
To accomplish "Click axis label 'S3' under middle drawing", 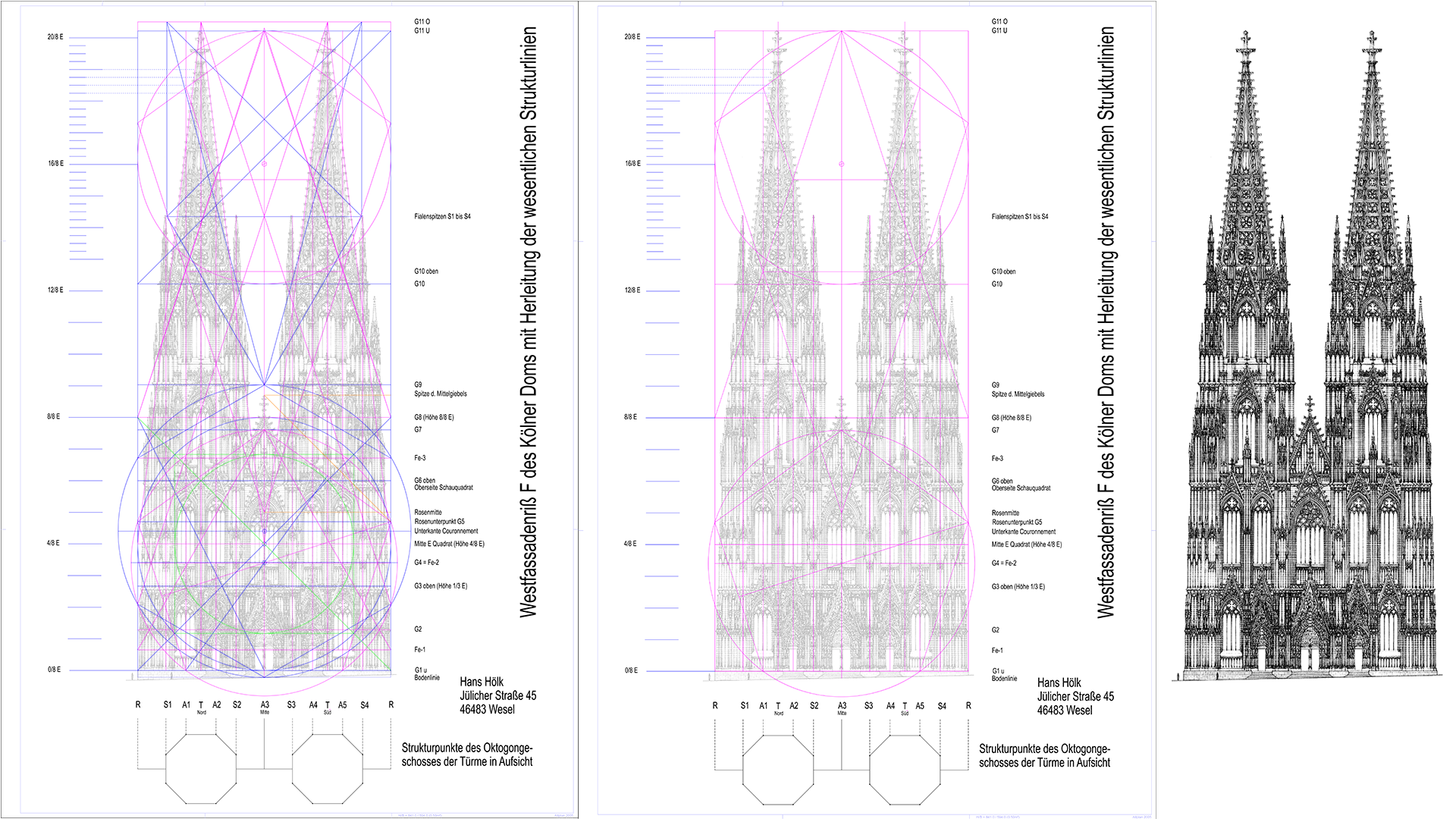I will click(x=869, y=705).
